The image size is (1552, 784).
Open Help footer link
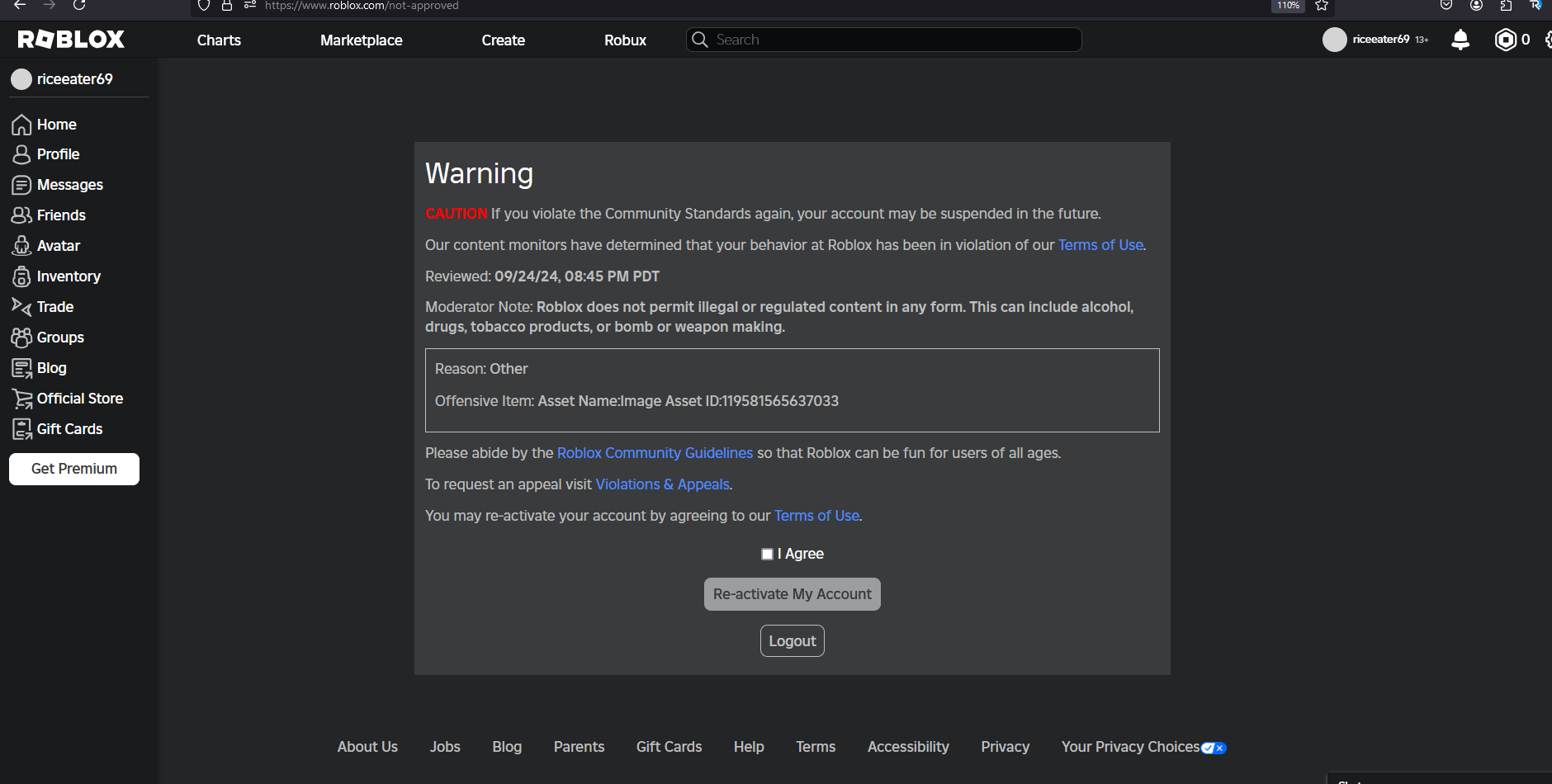pos(749,747)
